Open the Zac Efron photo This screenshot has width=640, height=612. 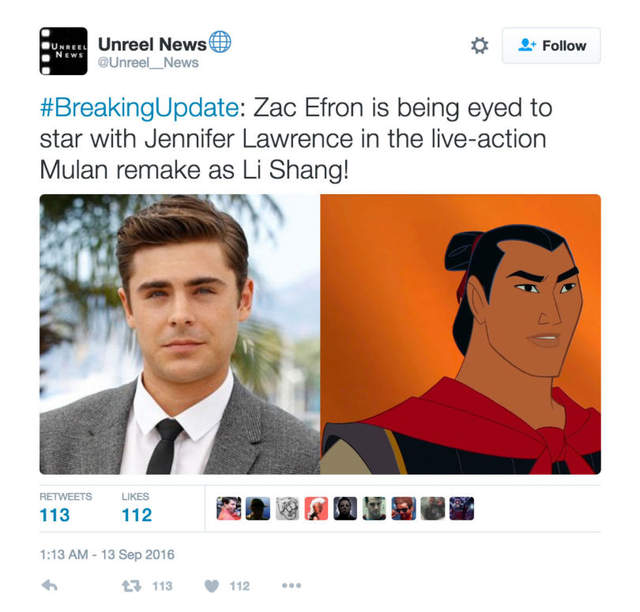tap(180, 334)
